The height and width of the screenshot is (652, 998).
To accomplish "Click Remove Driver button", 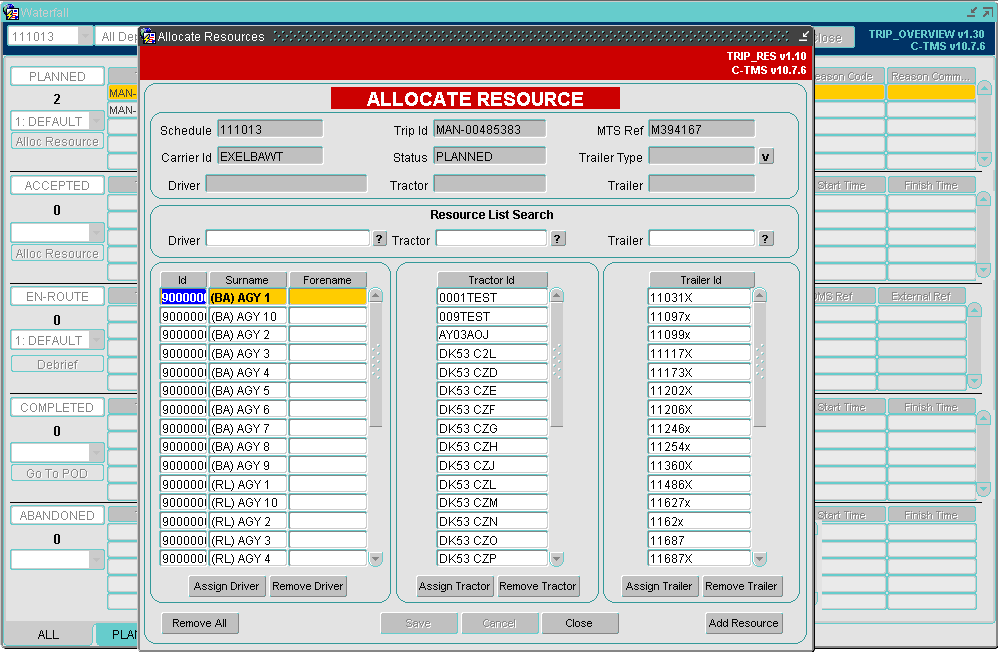I will [x=307, y=586].
